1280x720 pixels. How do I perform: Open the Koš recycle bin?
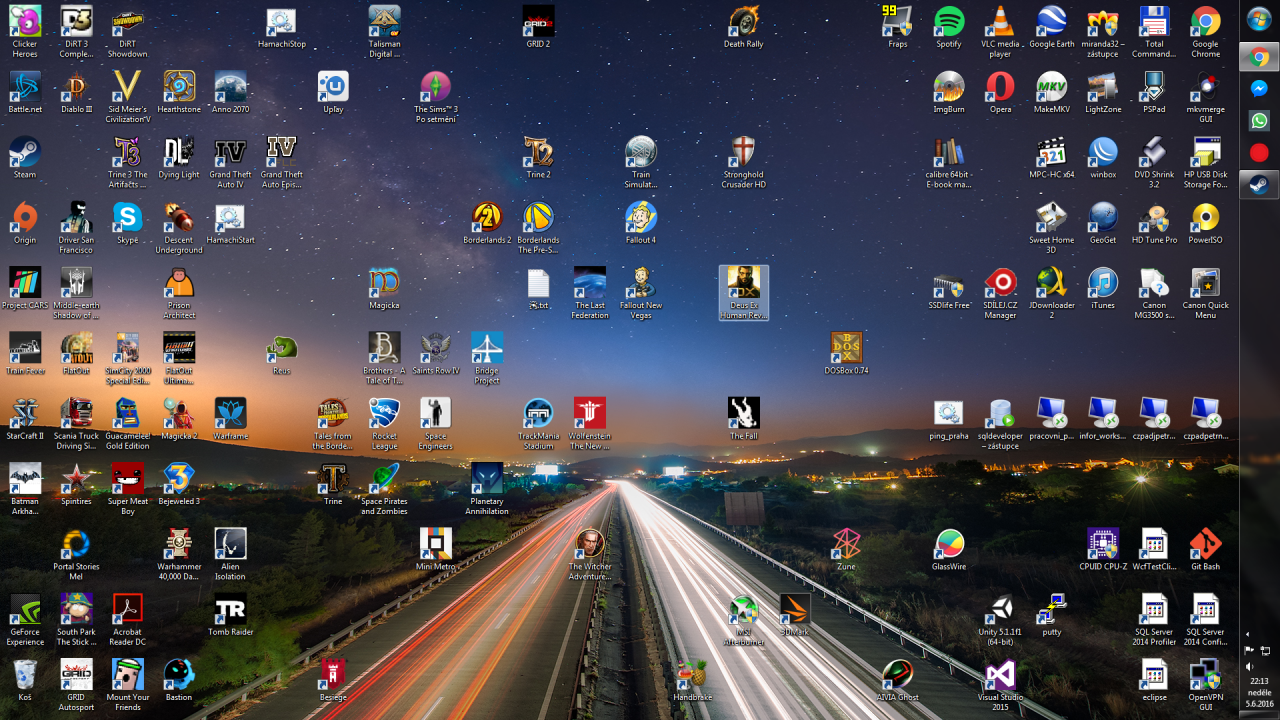pyautogui.click(x=25, y=680)
